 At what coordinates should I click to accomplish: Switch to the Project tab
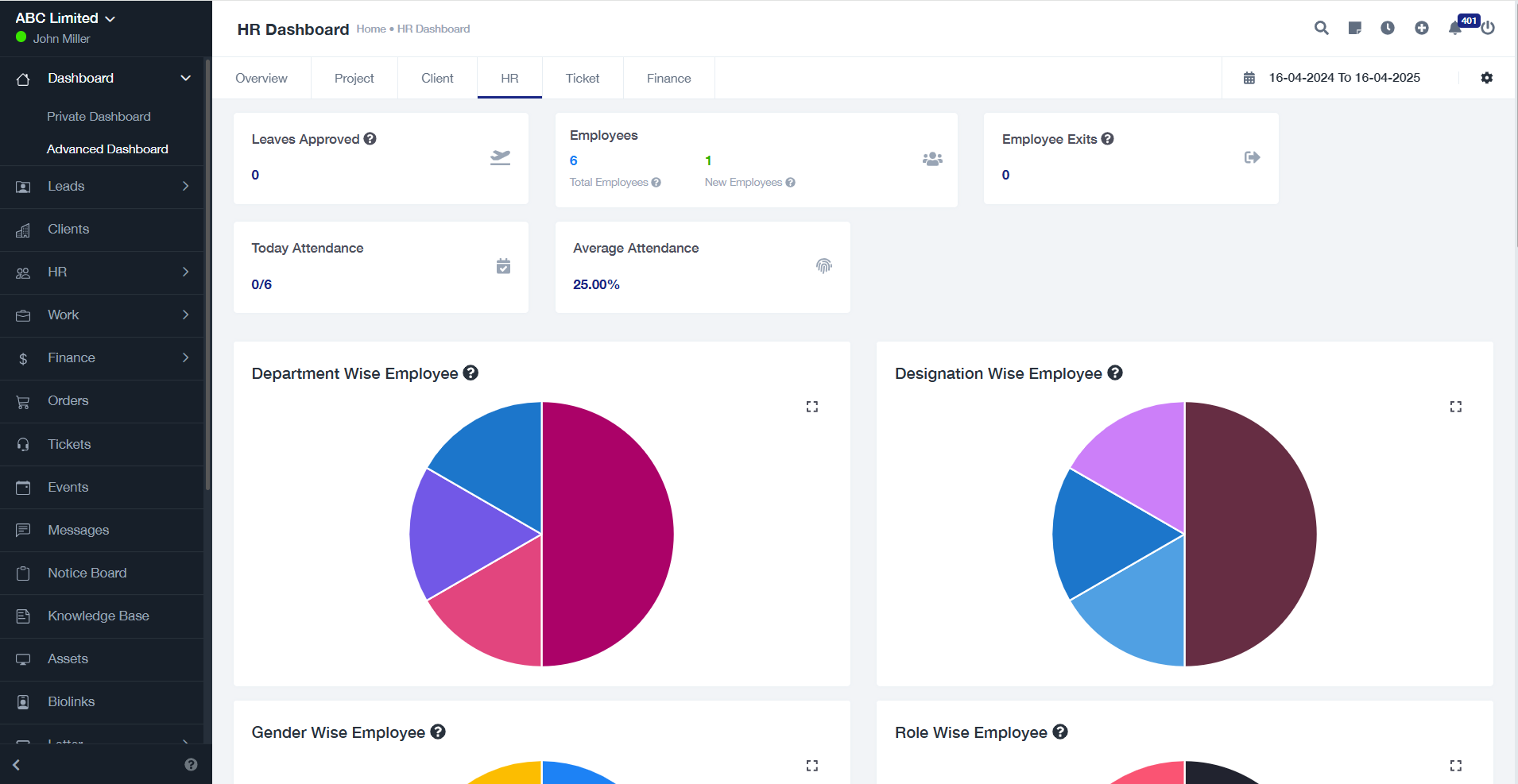click(x=354, y=79)
